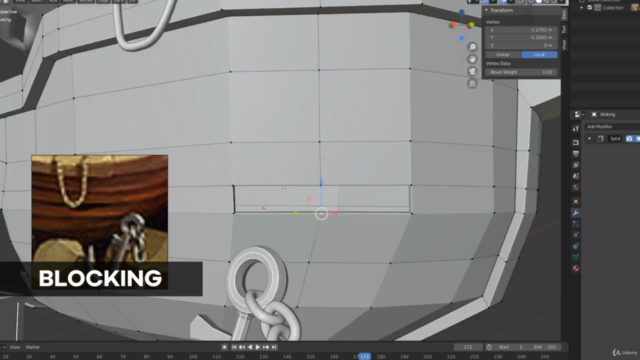Open the timeline Marker menu

33,347
